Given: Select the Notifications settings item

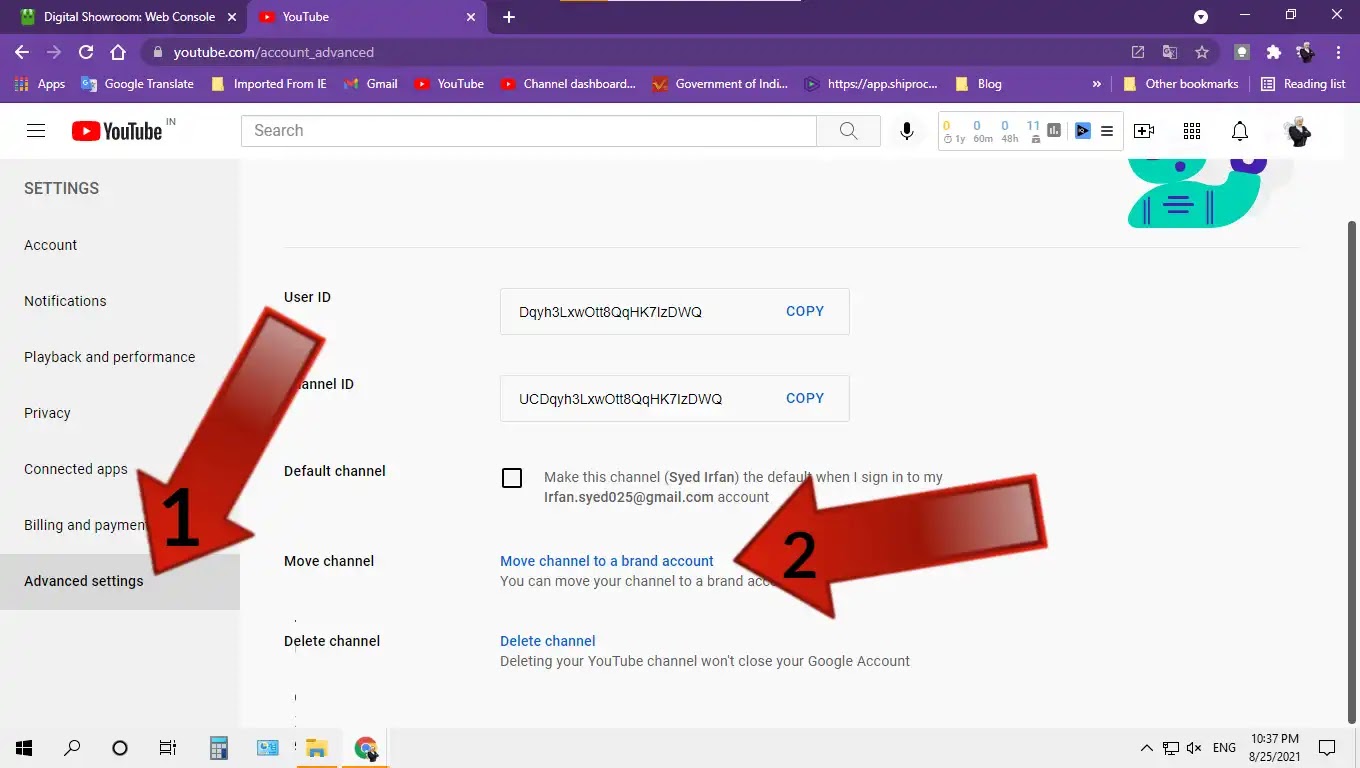Looking at the screenshot, I should point(120,301).
